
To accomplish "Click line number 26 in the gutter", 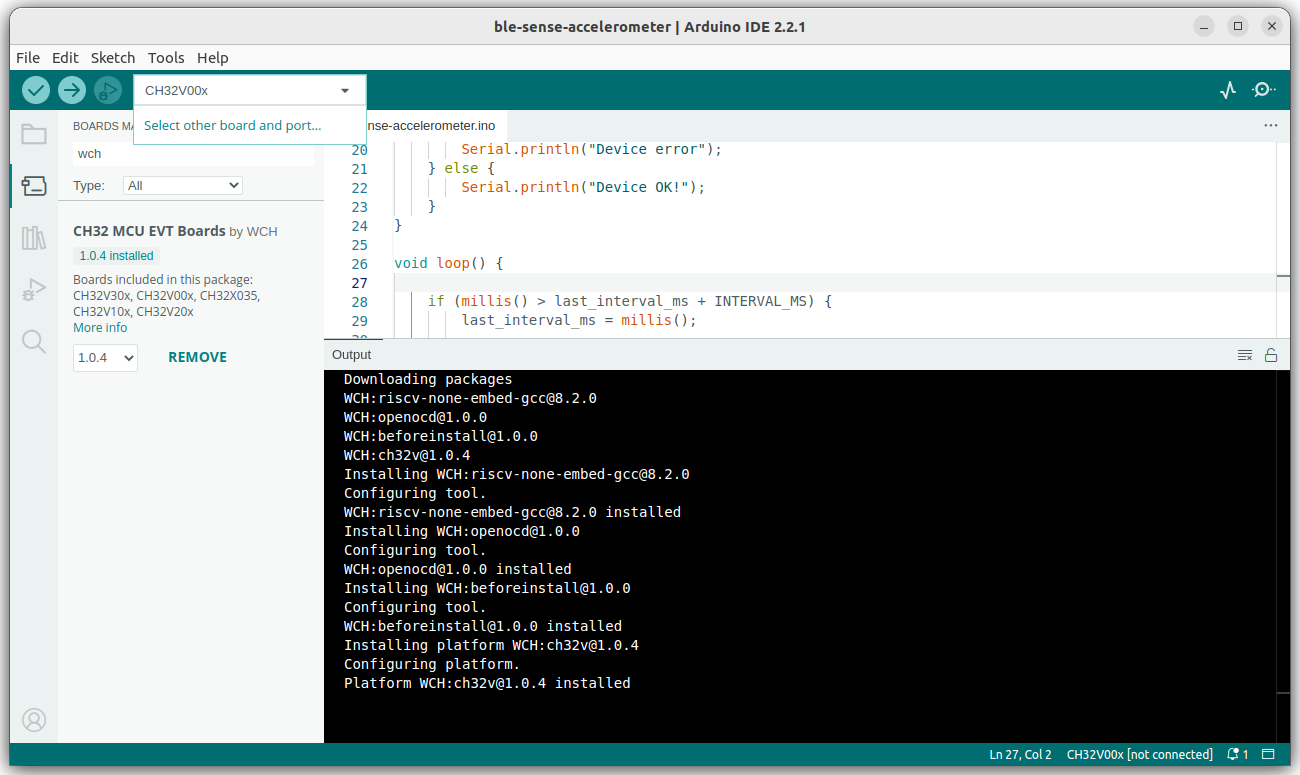I will tap(359, 264).
